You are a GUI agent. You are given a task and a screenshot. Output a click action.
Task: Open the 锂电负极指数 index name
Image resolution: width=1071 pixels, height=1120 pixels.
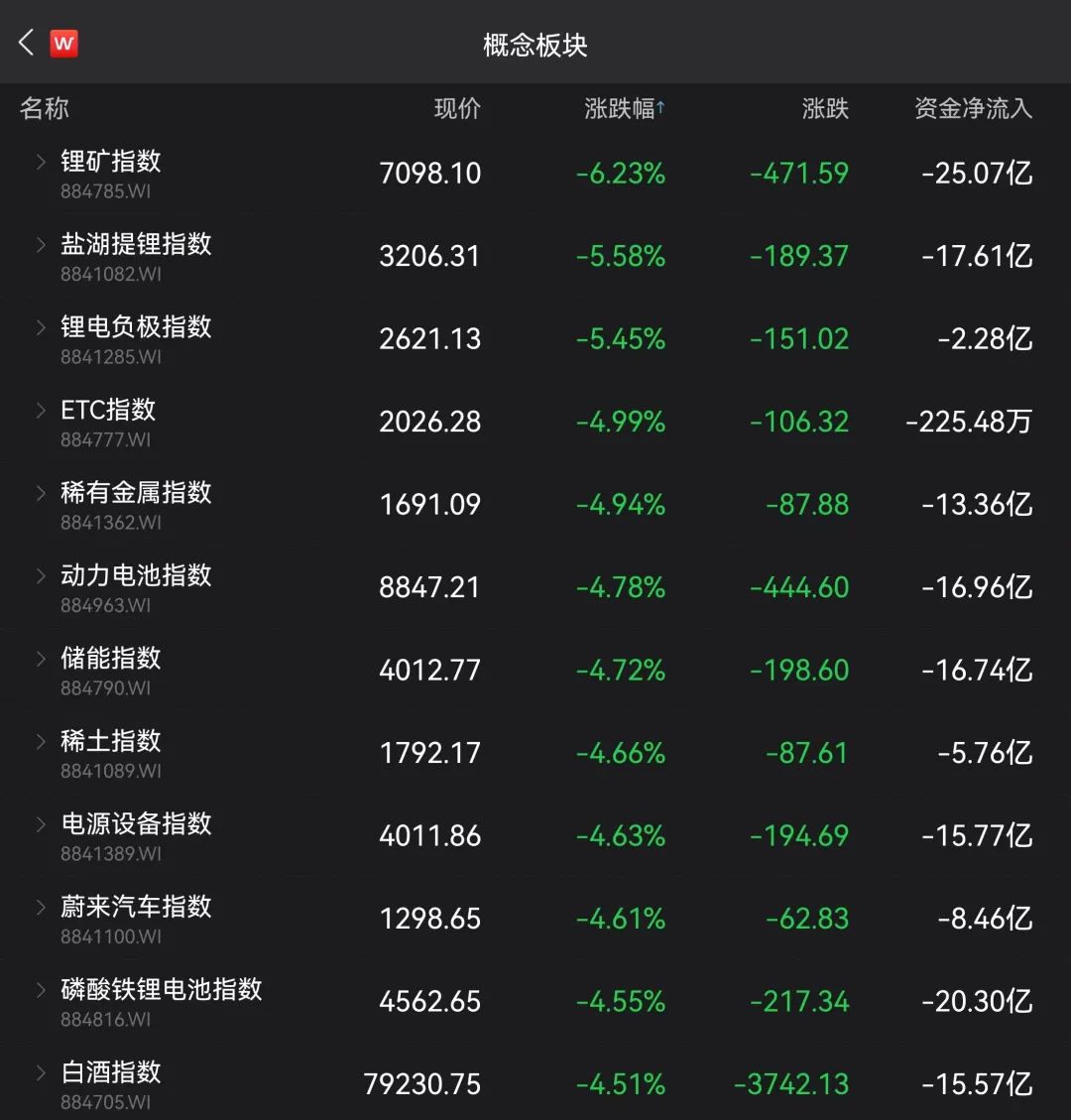pos(137,327)
